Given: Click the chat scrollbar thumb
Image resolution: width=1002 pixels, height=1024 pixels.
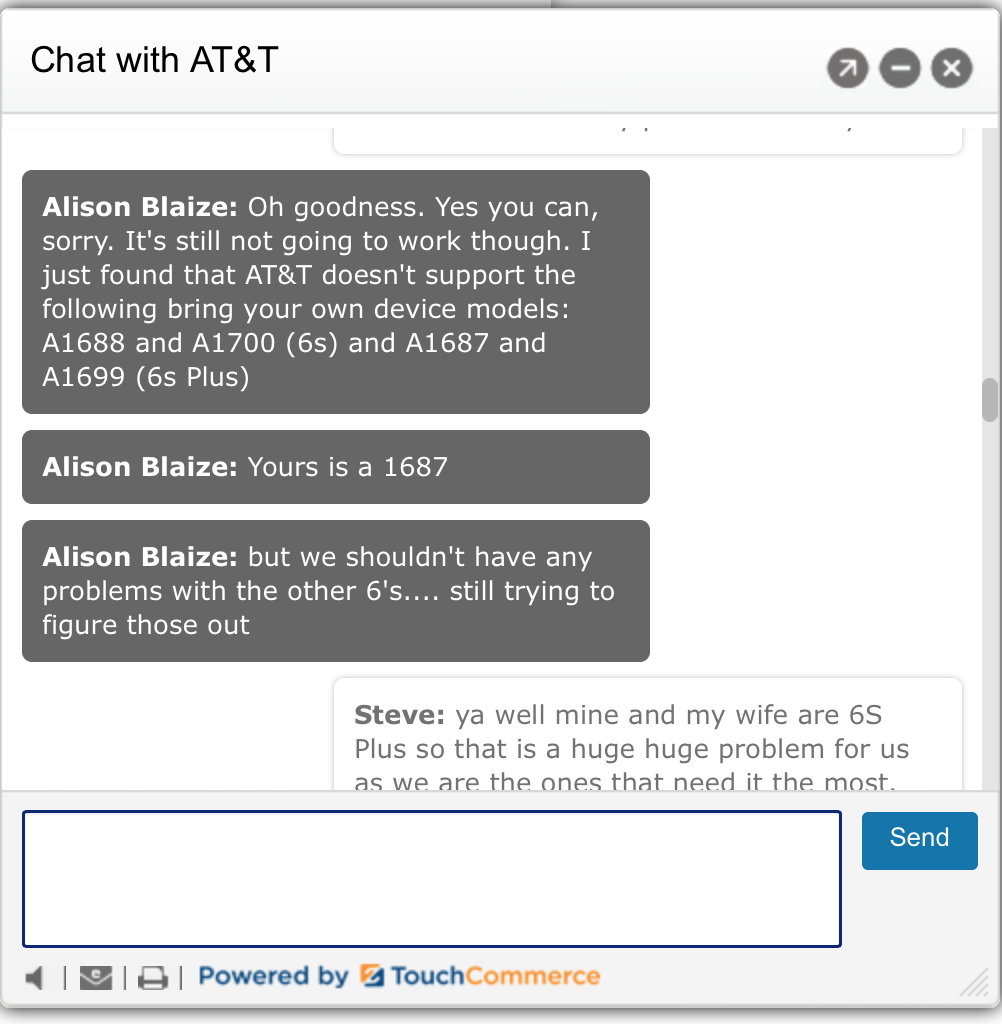Looking at the screenshot, I should tap(989, 400).
